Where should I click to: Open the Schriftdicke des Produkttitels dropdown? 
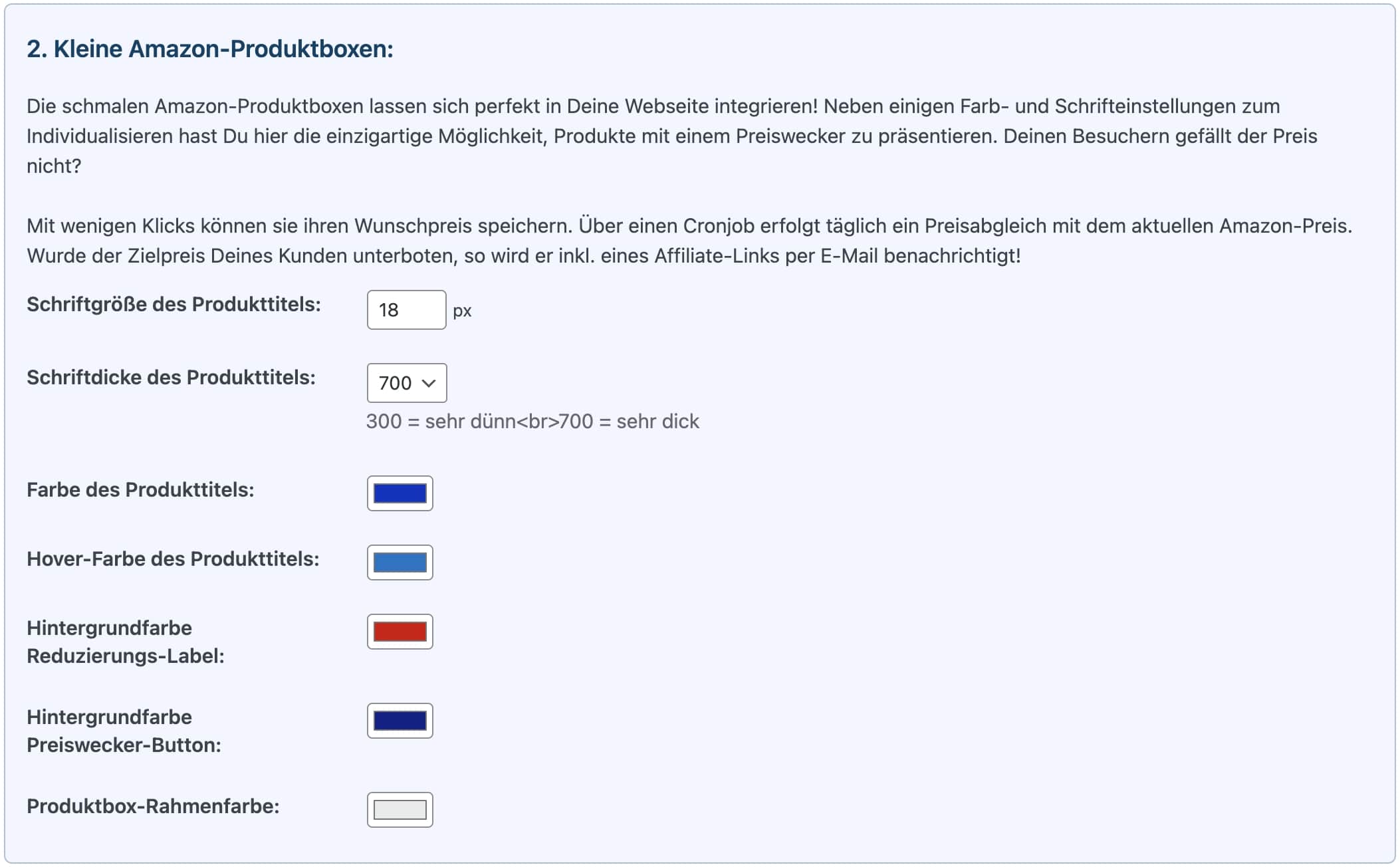click(407, 383)
